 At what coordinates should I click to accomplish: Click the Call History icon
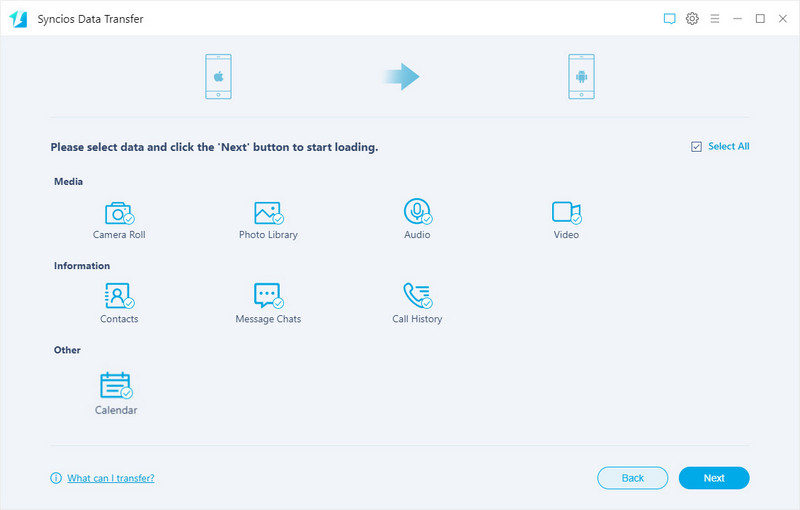(x=416, y=296)
